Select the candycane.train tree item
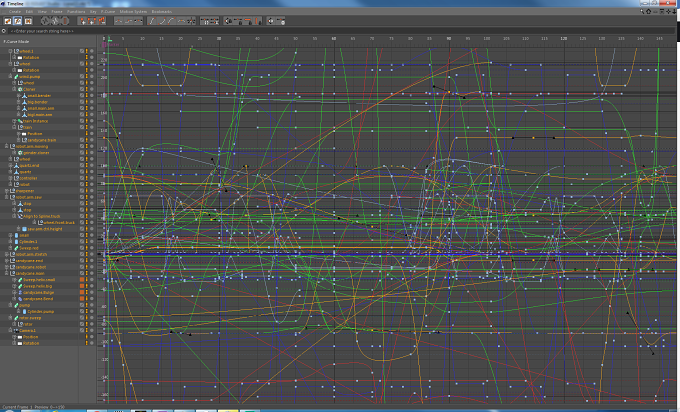Screen dimensions: 680x412 42,140
